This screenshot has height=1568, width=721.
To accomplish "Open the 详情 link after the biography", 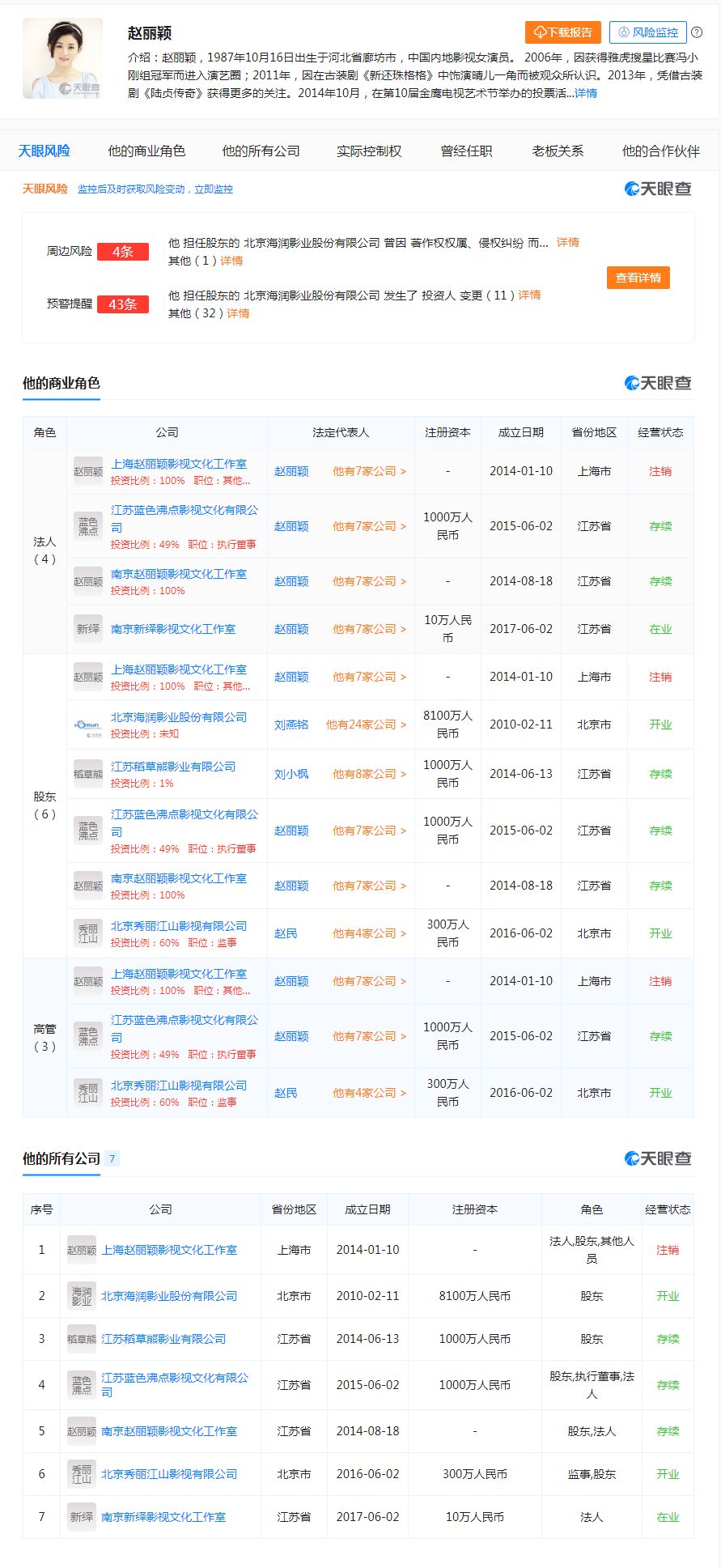I will (586, 93).
